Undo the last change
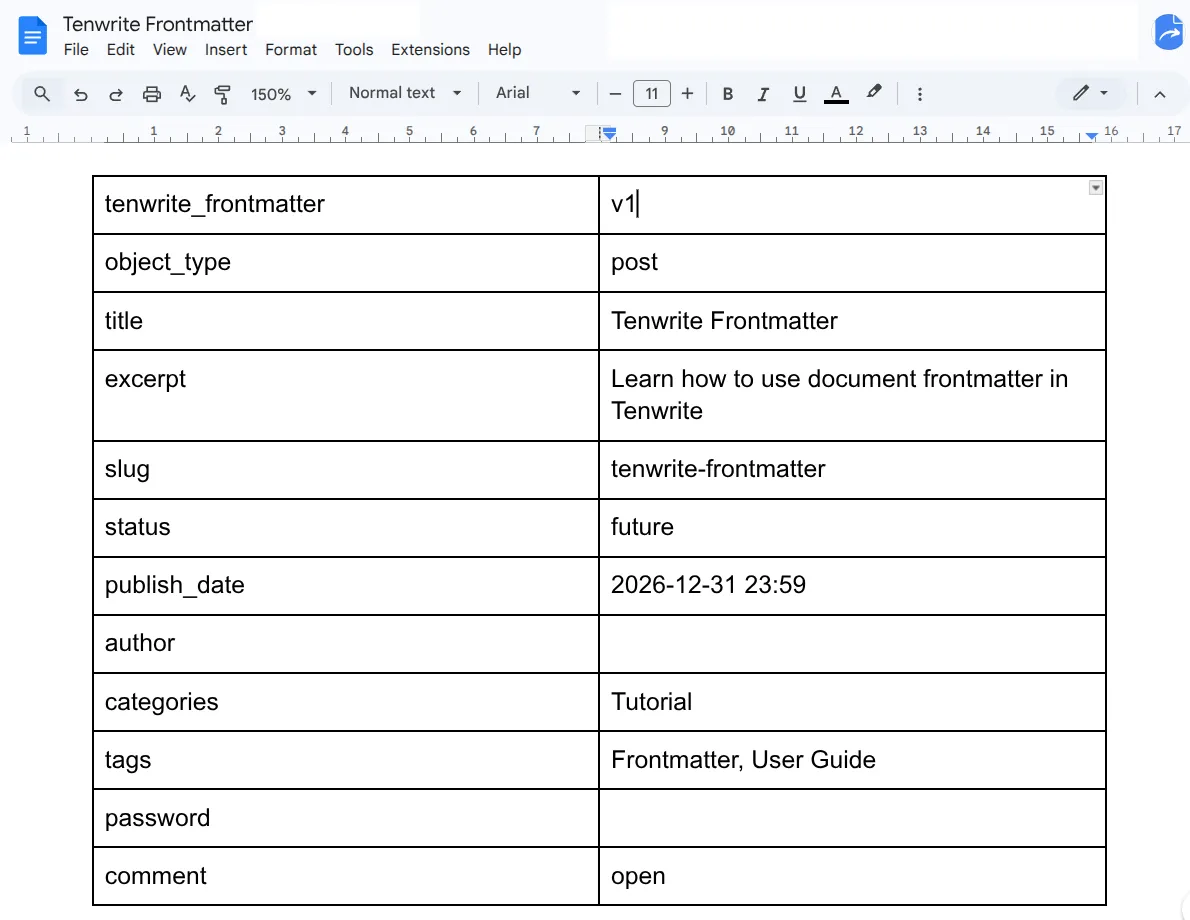1190x920 pixels. pyautogui.click(x=81, y=93)
